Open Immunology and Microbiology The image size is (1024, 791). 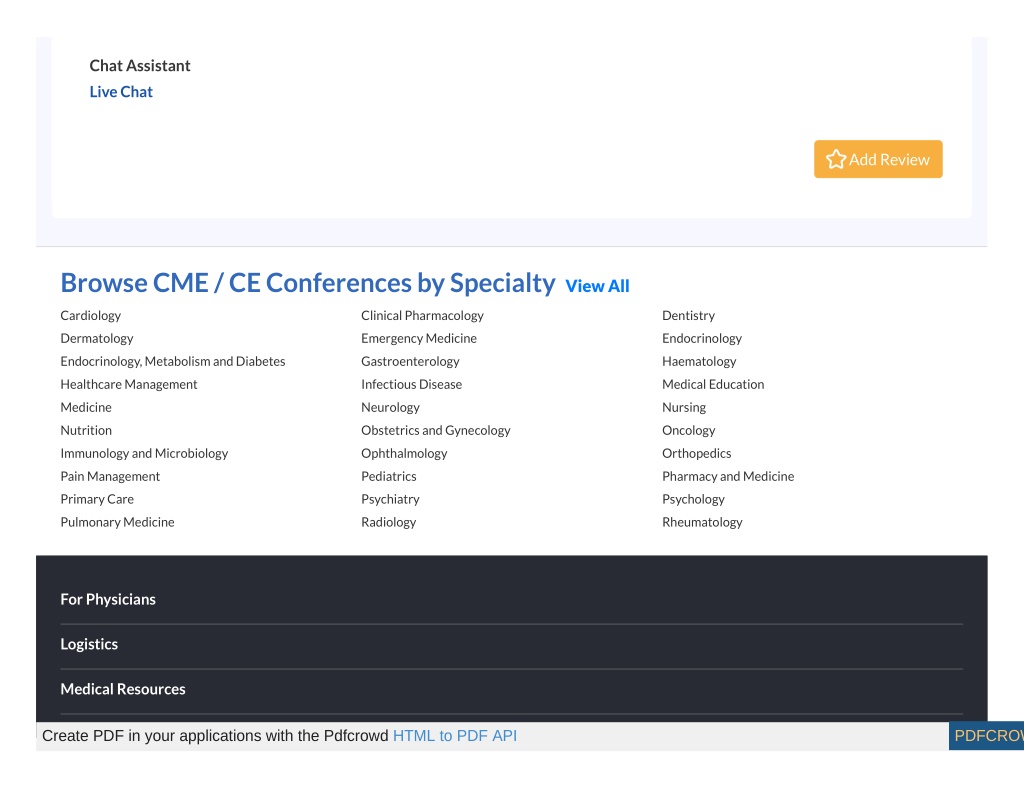(144, 453)
